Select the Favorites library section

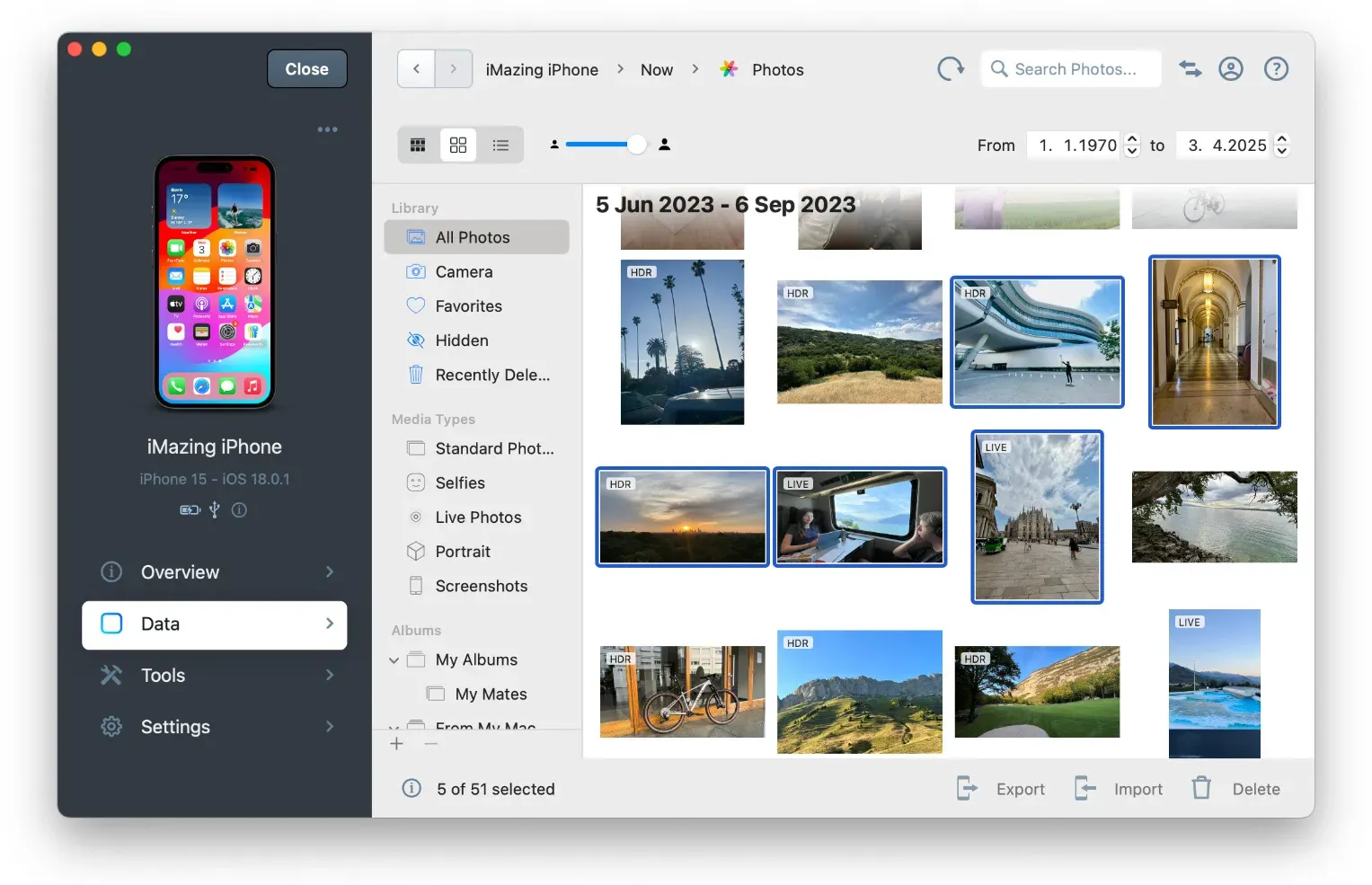point(468,305)
